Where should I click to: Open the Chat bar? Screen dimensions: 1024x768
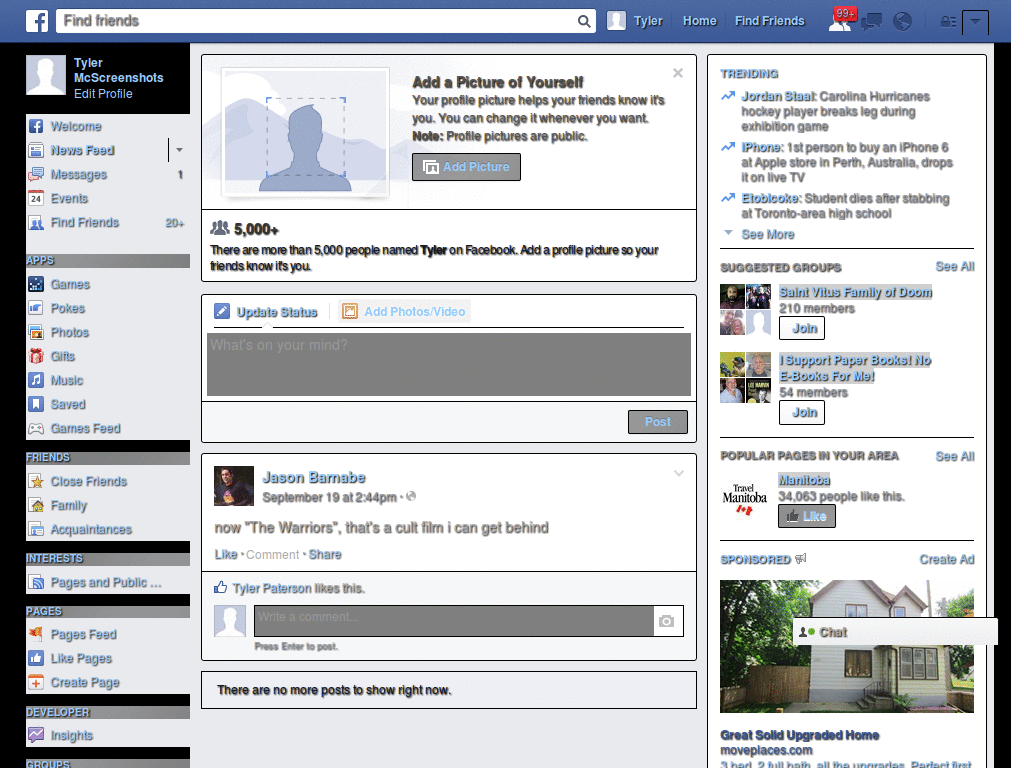tap(895, 632)
